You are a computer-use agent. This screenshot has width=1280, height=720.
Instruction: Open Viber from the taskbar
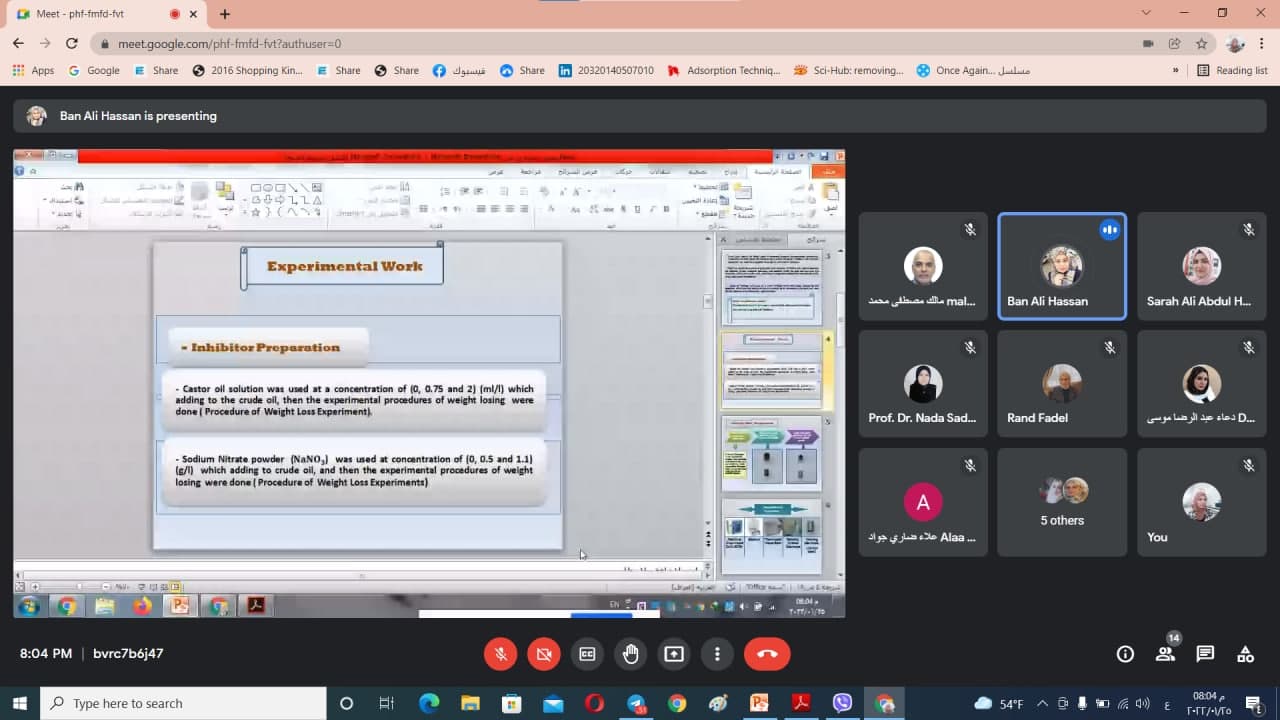[x=842, y=703]
